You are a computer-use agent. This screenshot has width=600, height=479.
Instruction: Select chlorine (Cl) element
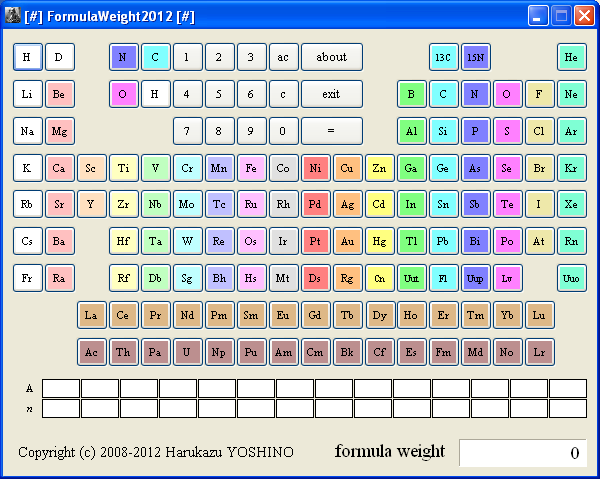tap(540, 131)
